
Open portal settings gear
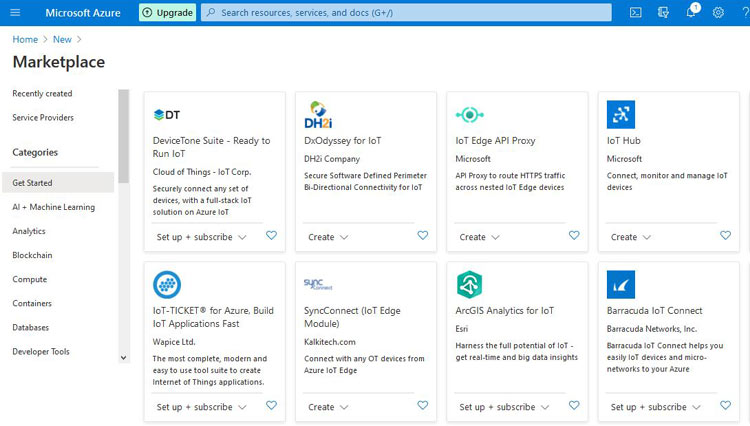(718, 12)
